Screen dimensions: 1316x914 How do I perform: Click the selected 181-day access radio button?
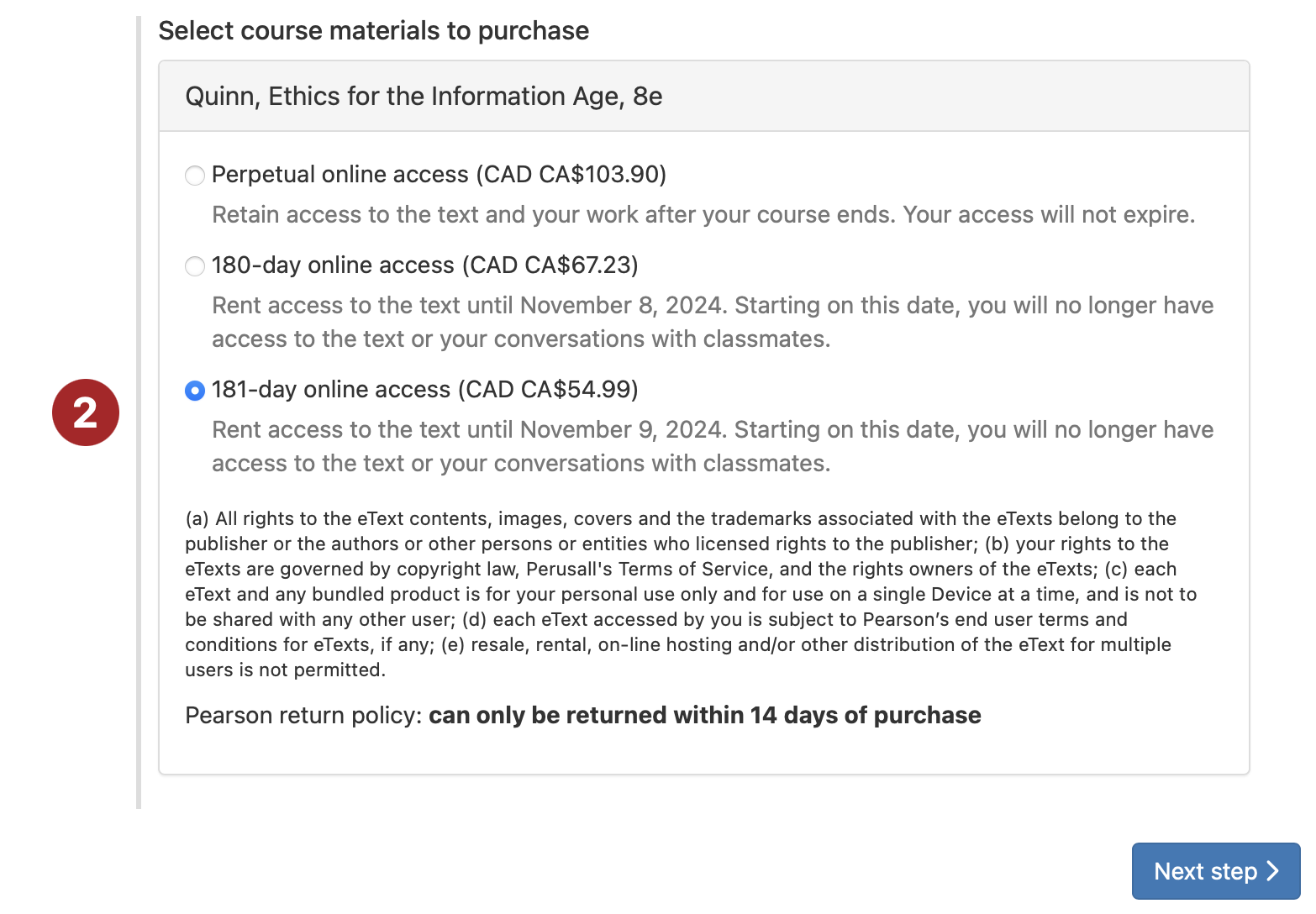pos(195,391)
